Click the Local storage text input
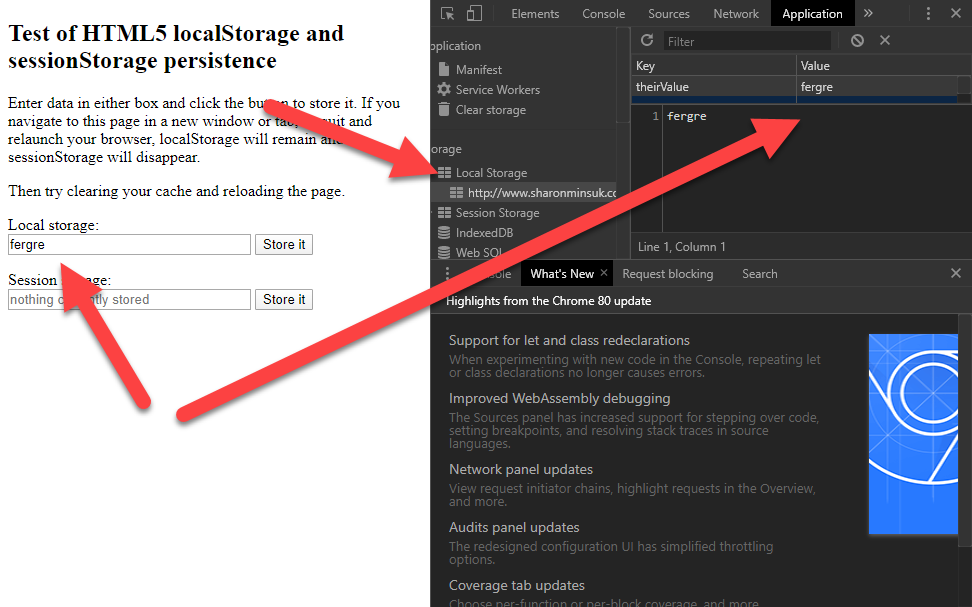 129,244
